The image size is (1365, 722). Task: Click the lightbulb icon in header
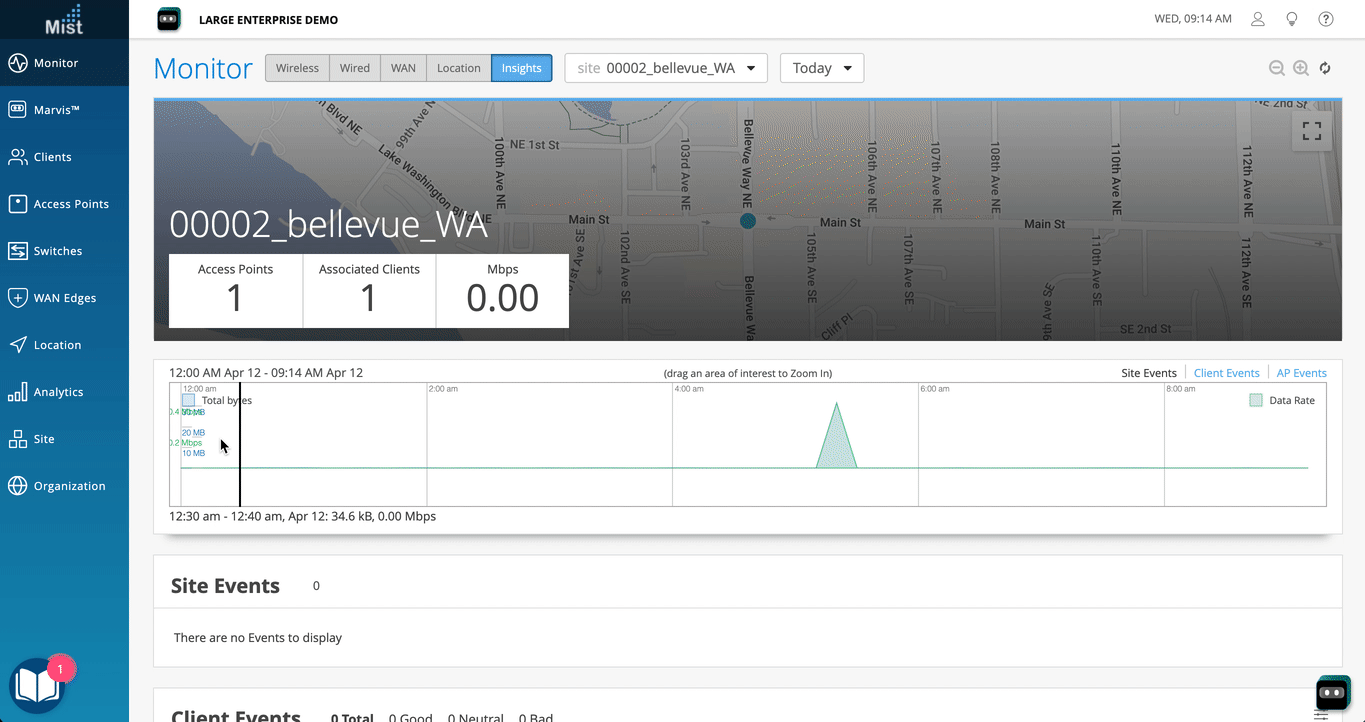1291,19
